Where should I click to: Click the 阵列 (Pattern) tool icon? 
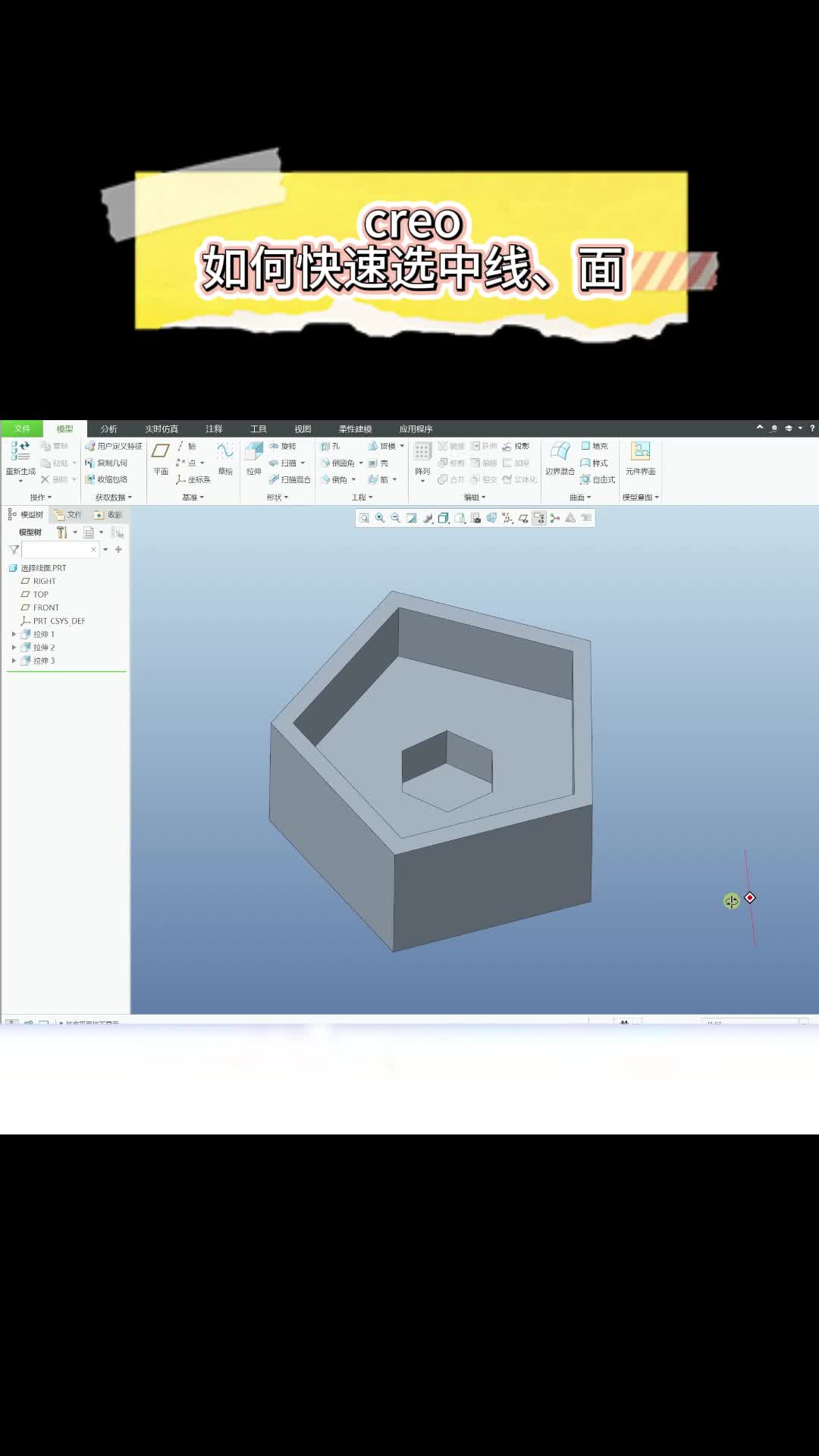[422, 458]
